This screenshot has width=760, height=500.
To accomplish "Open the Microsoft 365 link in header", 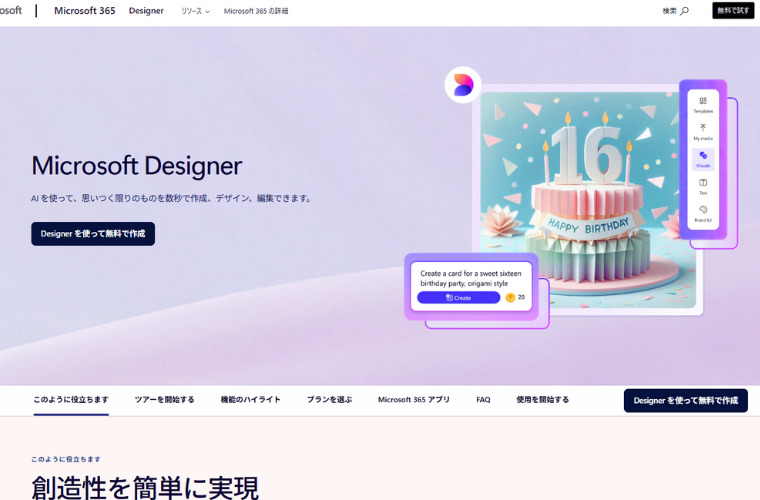I will (x=84, y=11).
